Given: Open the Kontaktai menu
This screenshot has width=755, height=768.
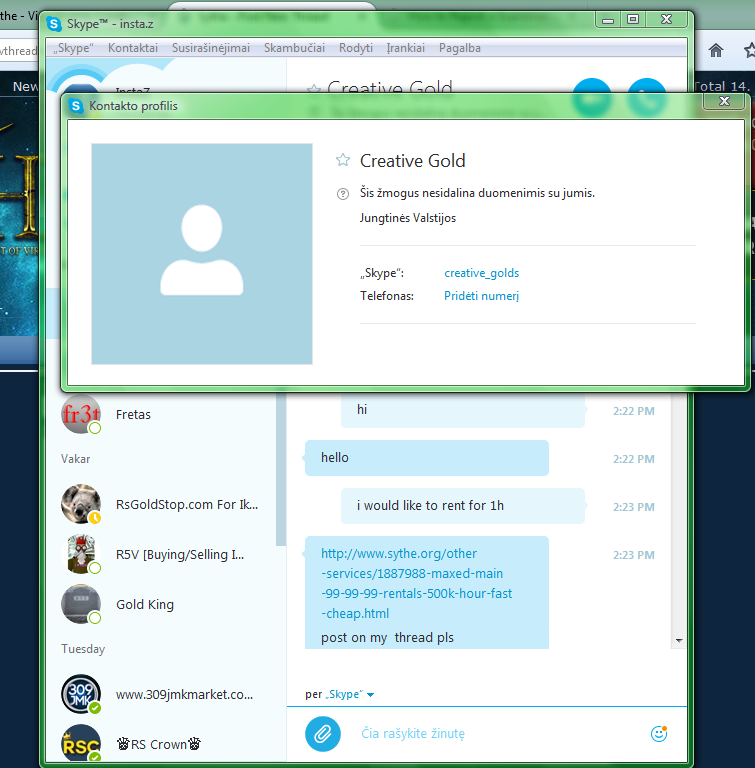Looking at the screenshot, I should coord(133,48).
